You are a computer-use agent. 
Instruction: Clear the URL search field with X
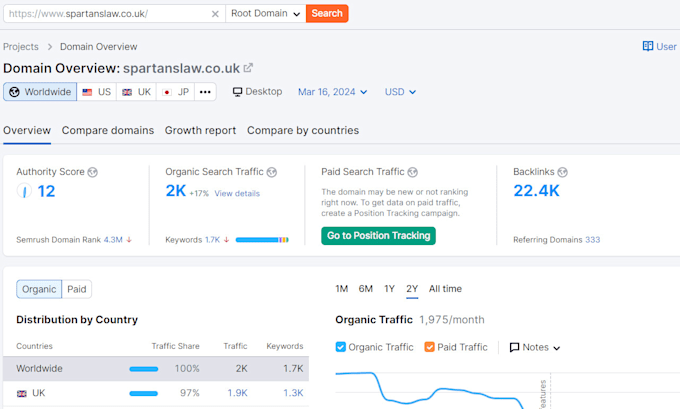215,14
